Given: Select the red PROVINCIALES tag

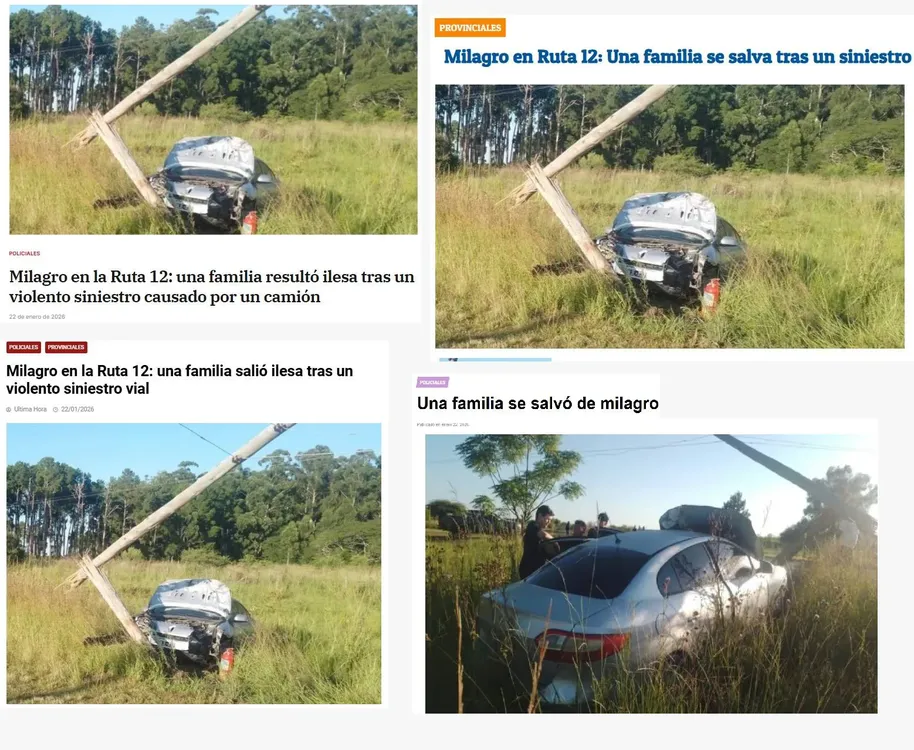Looking at the screenshot, I should click(66, 347).
